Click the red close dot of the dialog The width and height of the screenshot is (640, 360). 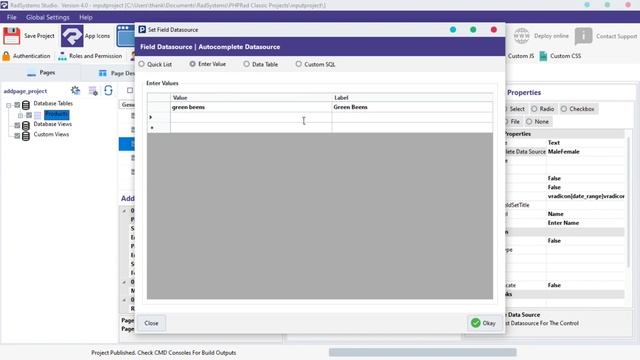click(493, 29)
